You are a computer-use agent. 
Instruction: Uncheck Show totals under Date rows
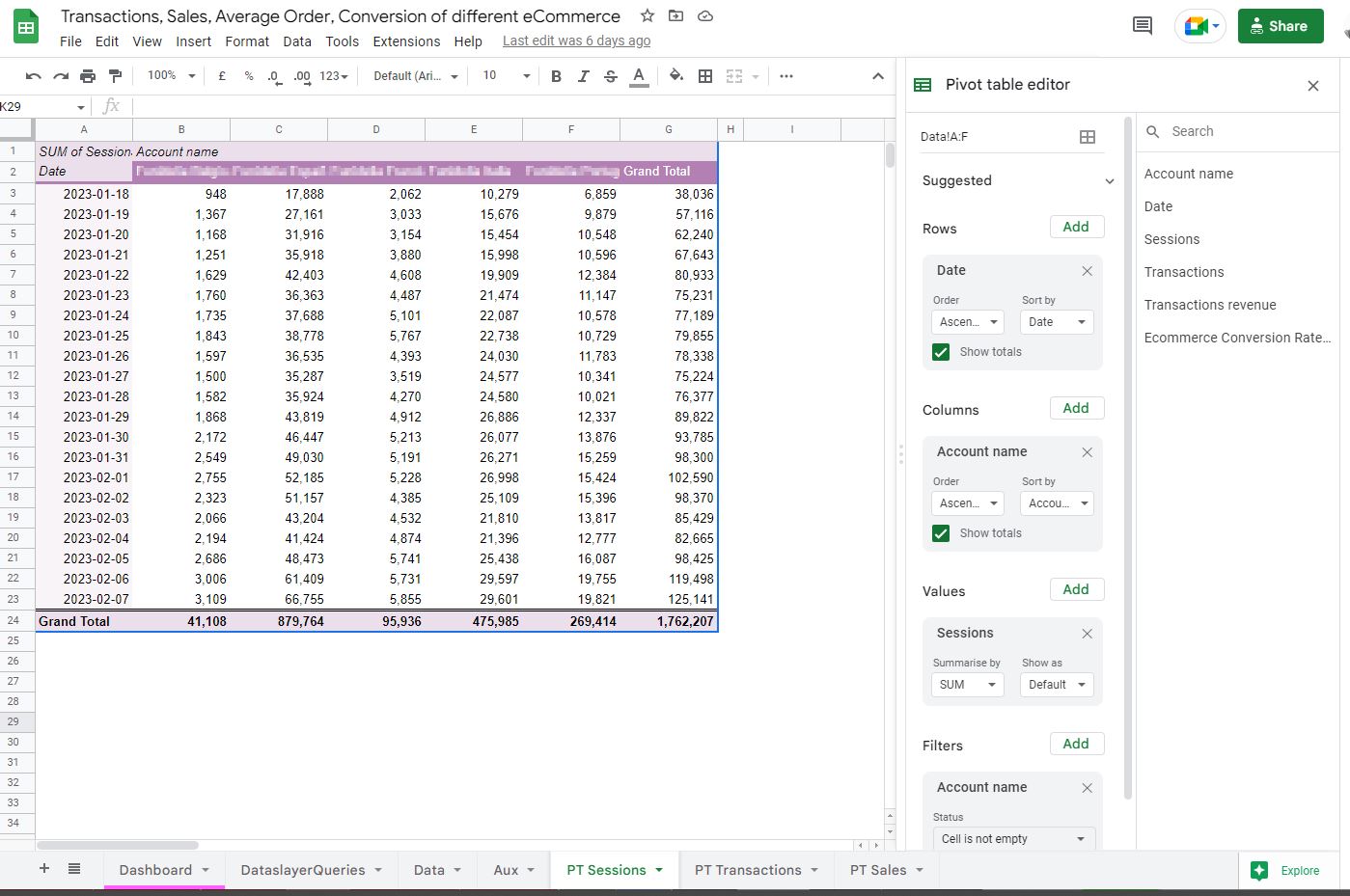tap(941, 352)
